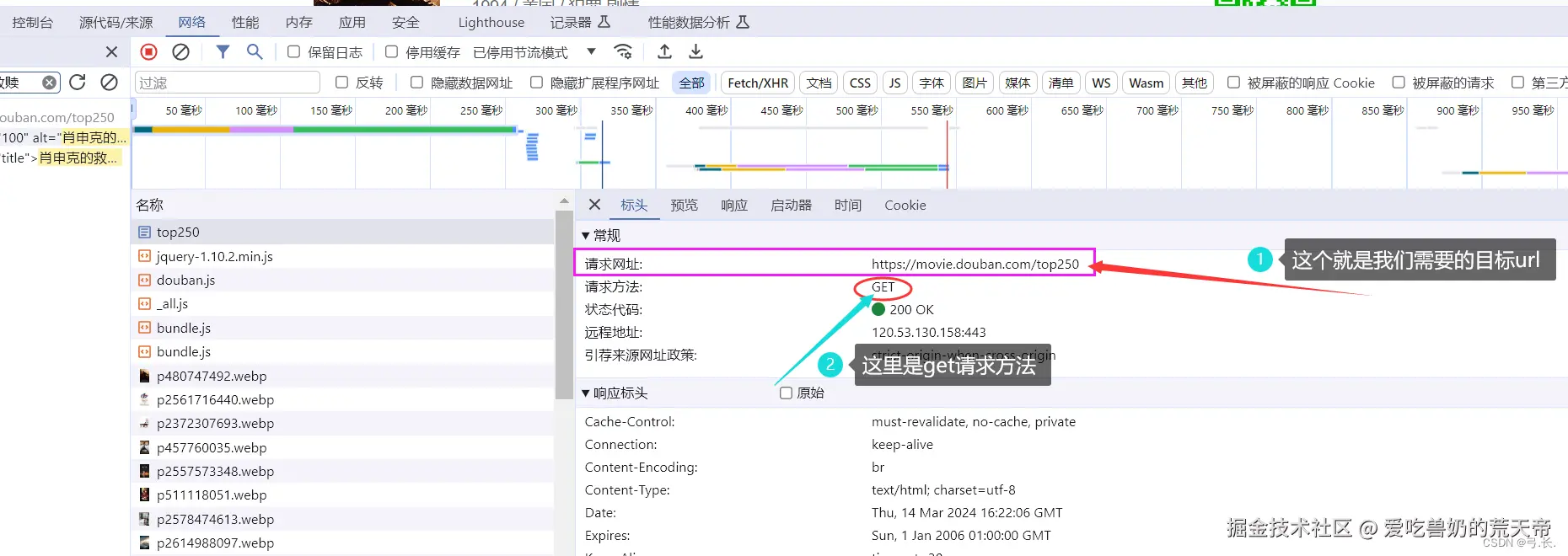Switch to the 启动器 details tab
The height and width of the screenshot is (556, 1568).
(791, 205)
